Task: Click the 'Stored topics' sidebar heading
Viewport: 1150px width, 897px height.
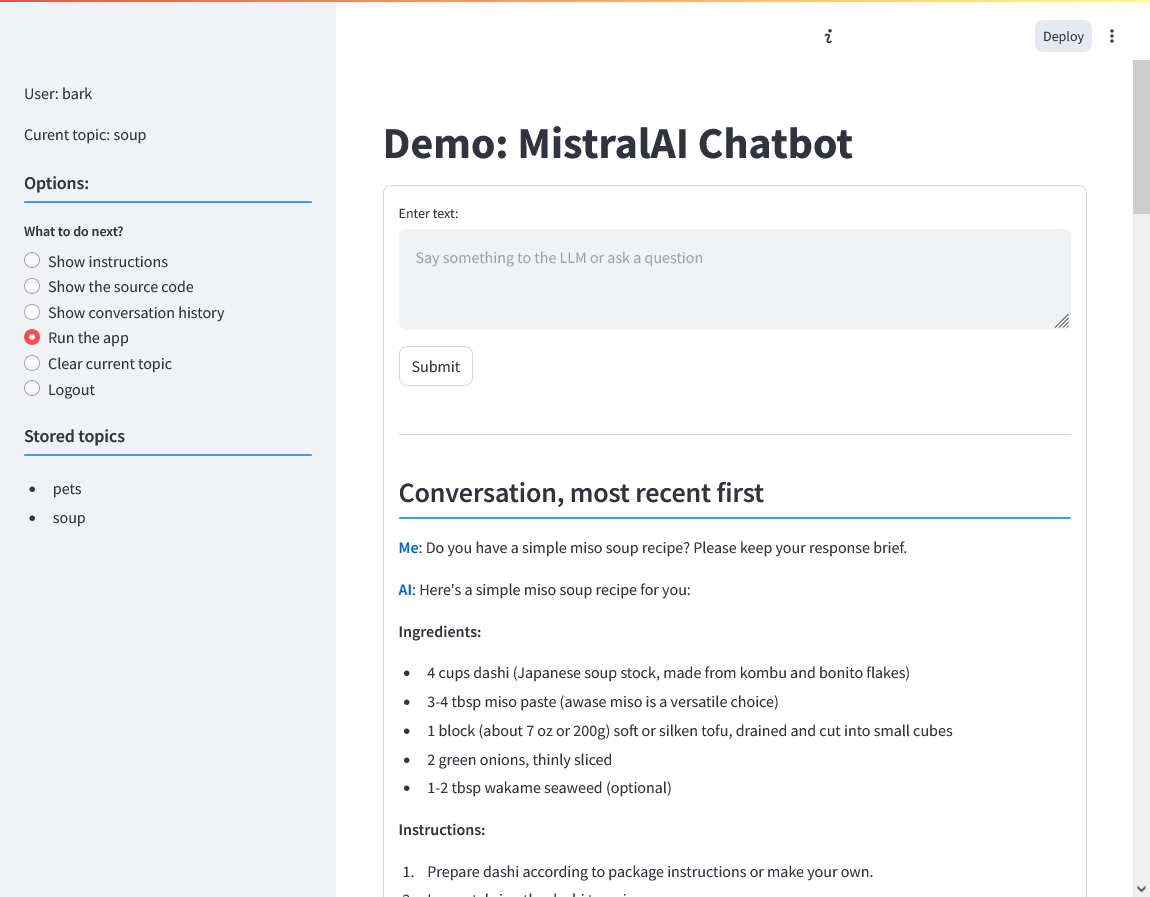Action: tap(74, 436)
